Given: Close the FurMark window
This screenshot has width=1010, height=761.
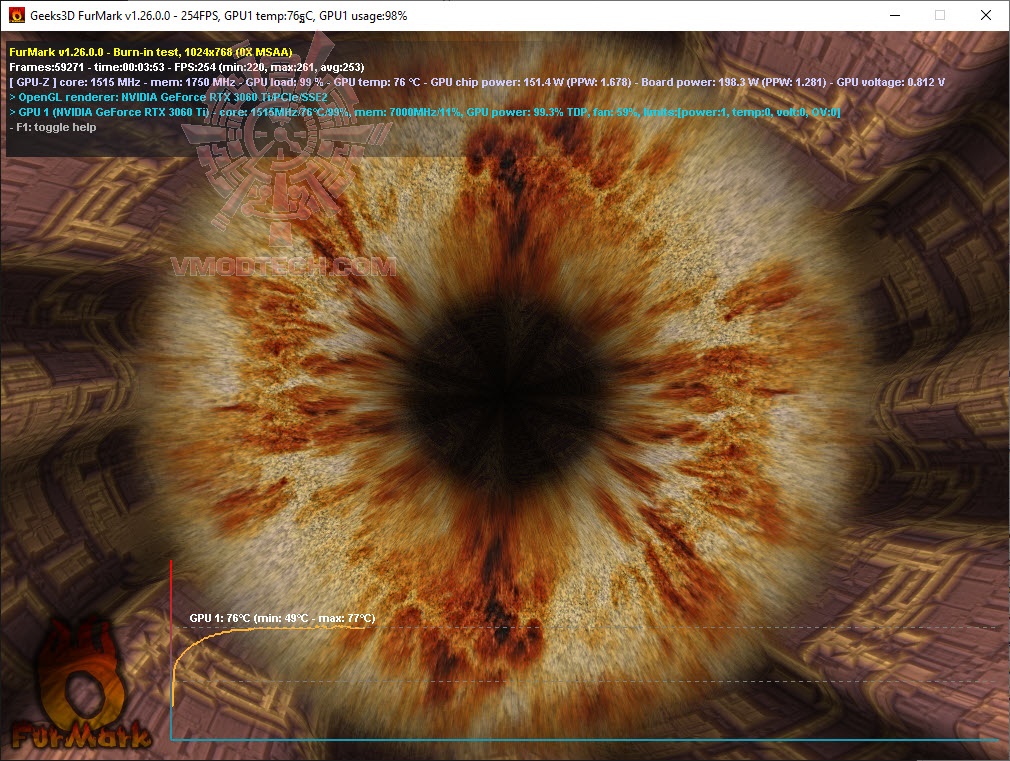Looking at the screenshot, I should (x=986, y=15).
